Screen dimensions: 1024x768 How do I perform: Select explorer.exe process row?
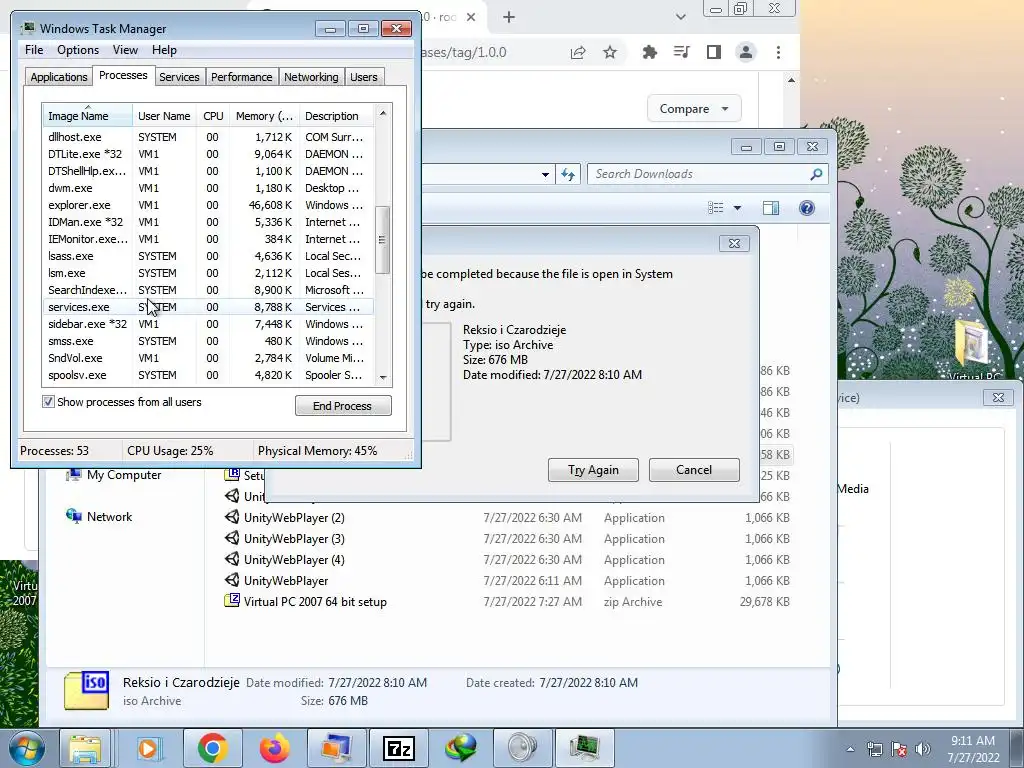pyautogui.click(x=208, y=205)
